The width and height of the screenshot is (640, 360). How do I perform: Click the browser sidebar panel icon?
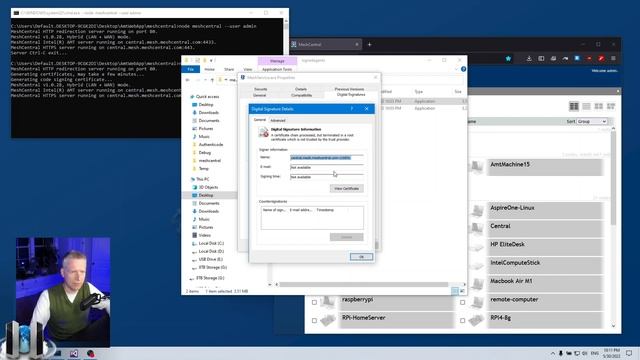(x=541, y=58)
